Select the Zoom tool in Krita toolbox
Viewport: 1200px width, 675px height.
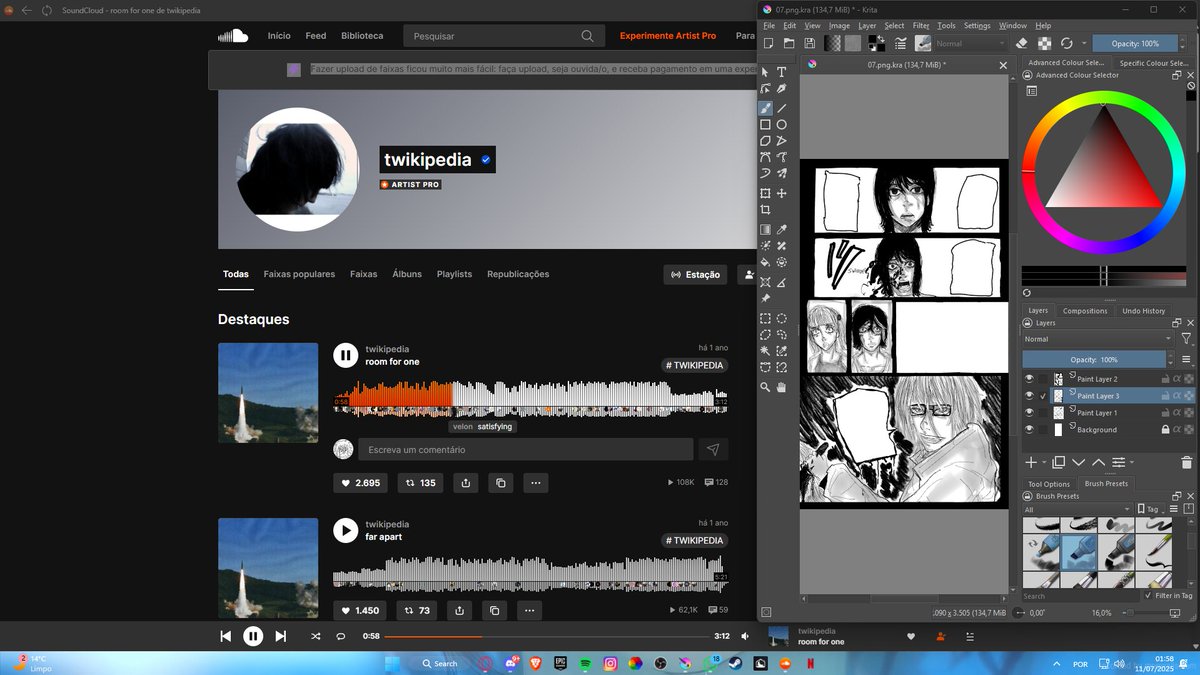click(765, 386)
